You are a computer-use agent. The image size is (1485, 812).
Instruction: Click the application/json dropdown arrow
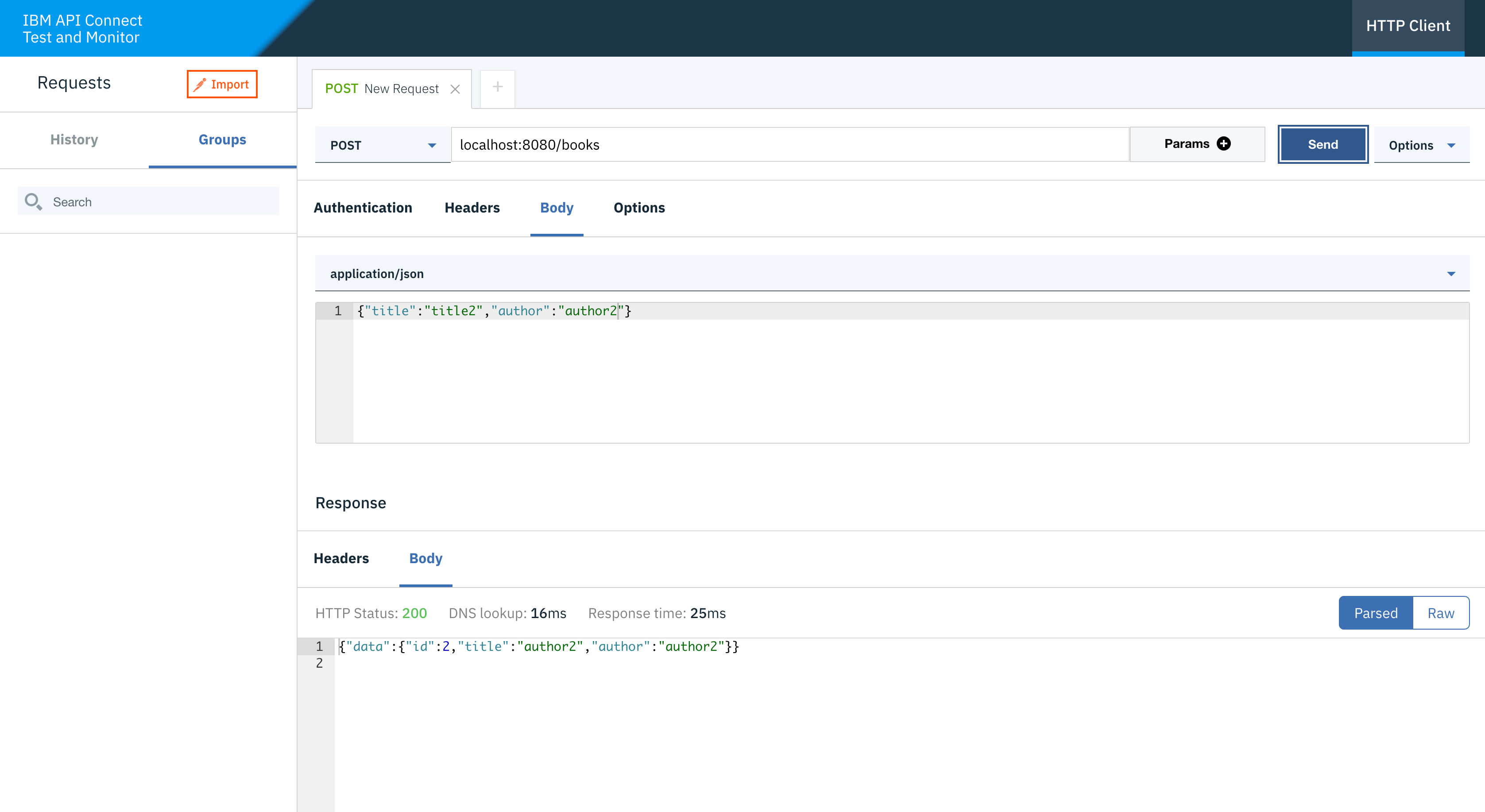click(1450, 274)
